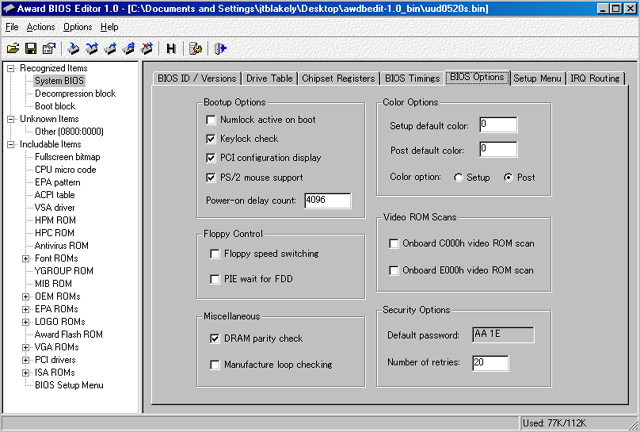
Task: Click the exit door icon in toolbar
Action: (221, 47)
